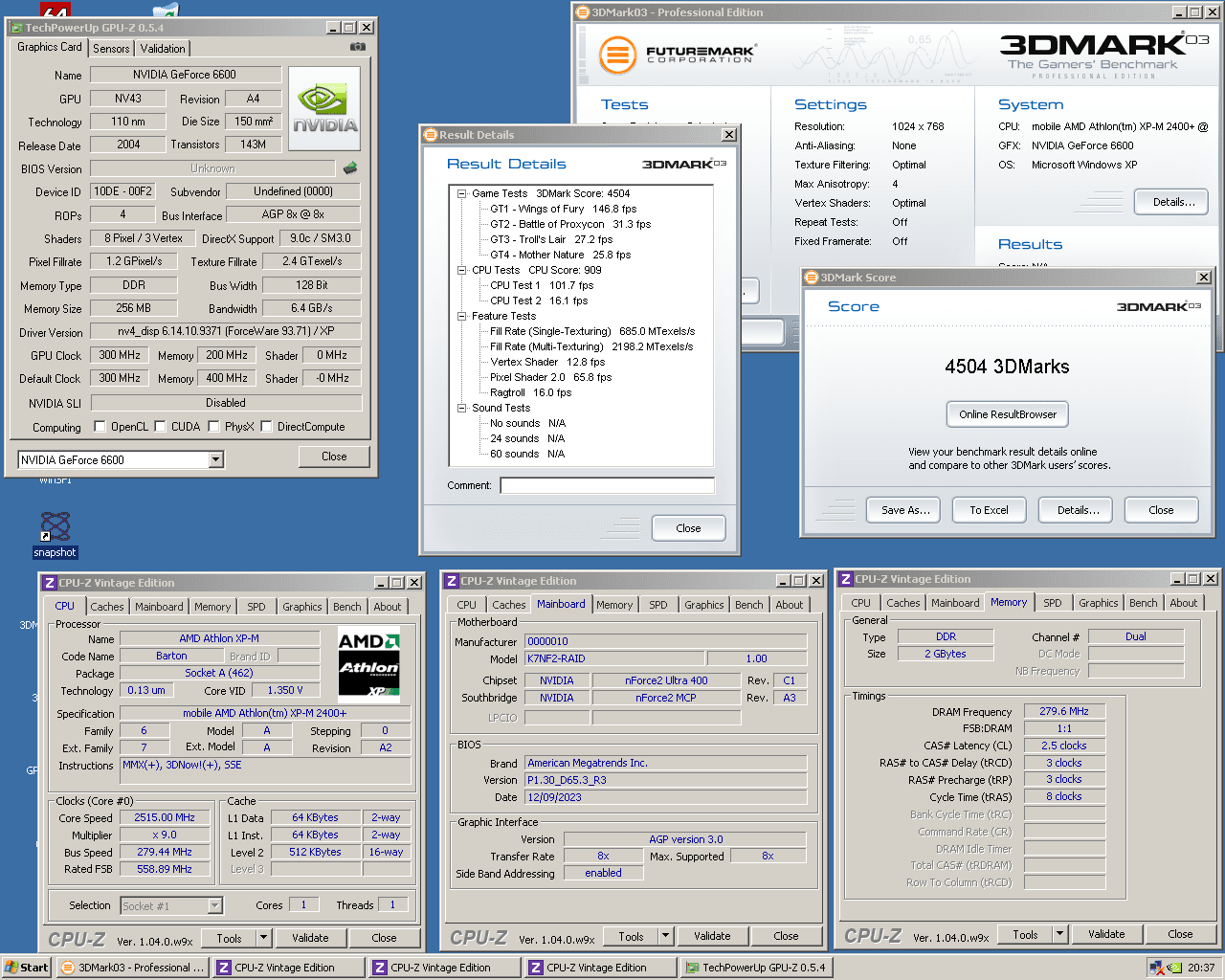Viewport: 1225px width, 980px height.
Task: Click Save As in 3DMark Score window
Action: (905, 510)
